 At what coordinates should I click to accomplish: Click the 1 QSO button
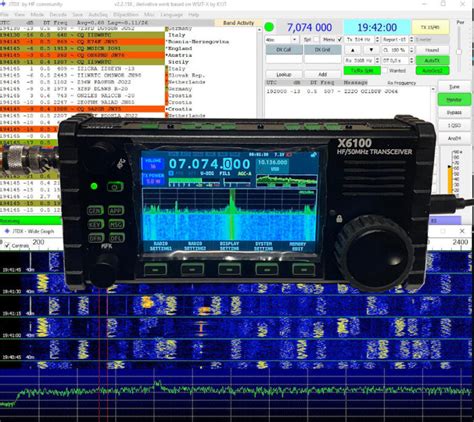coord(454,126)
